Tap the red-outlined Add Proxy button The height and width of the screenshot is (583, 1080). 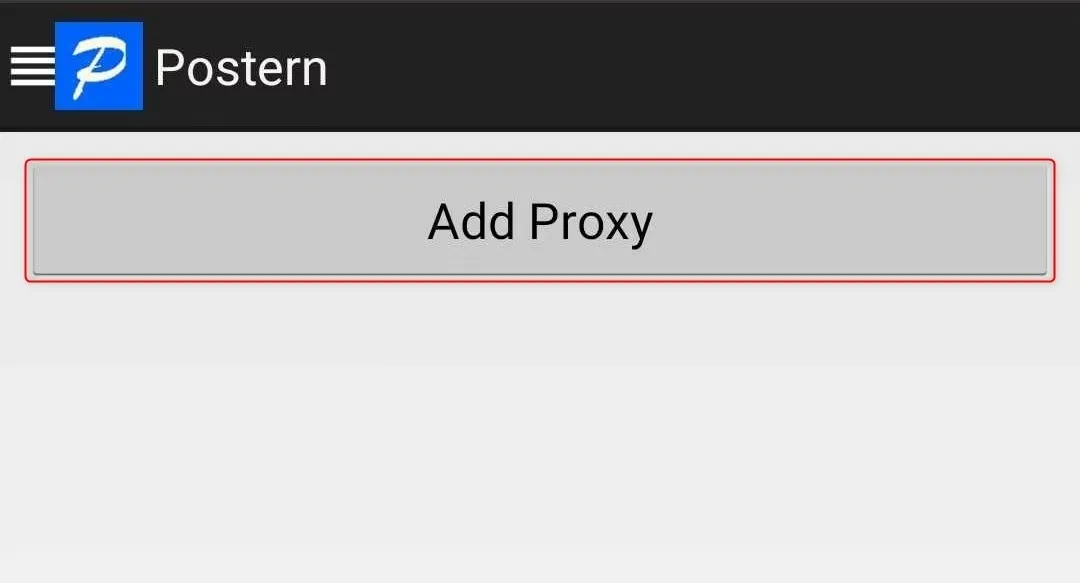540,221
